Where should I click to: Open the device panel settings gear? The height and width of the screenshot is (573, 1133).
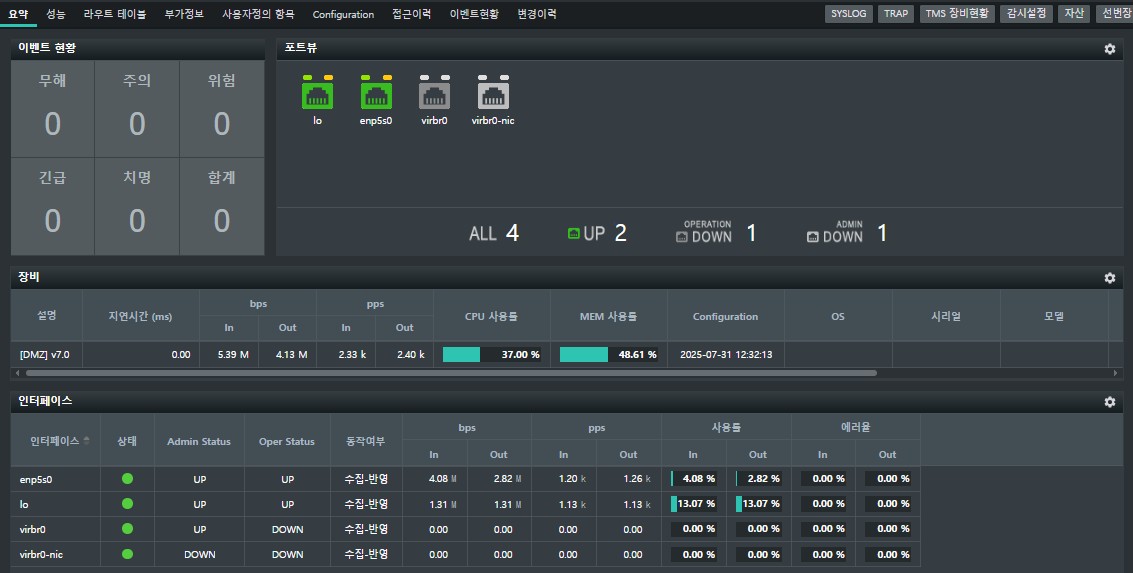pyautogui.click(x=1109, y=278)
